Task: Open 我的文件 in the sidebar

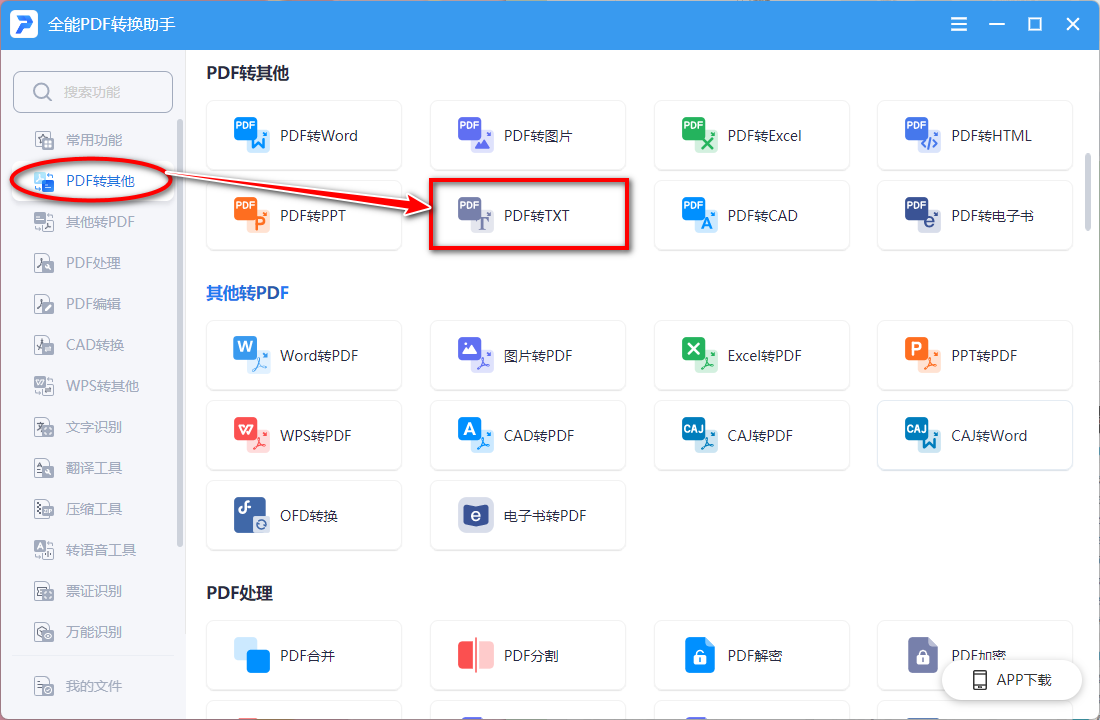Action: [93, 686]
